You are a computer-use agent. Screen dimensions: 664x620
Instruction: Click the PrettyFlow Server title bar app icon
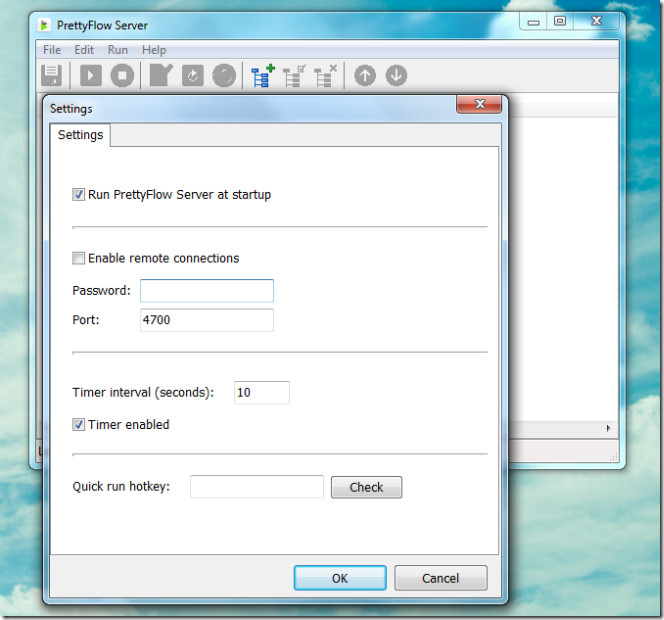coord(44,25)
